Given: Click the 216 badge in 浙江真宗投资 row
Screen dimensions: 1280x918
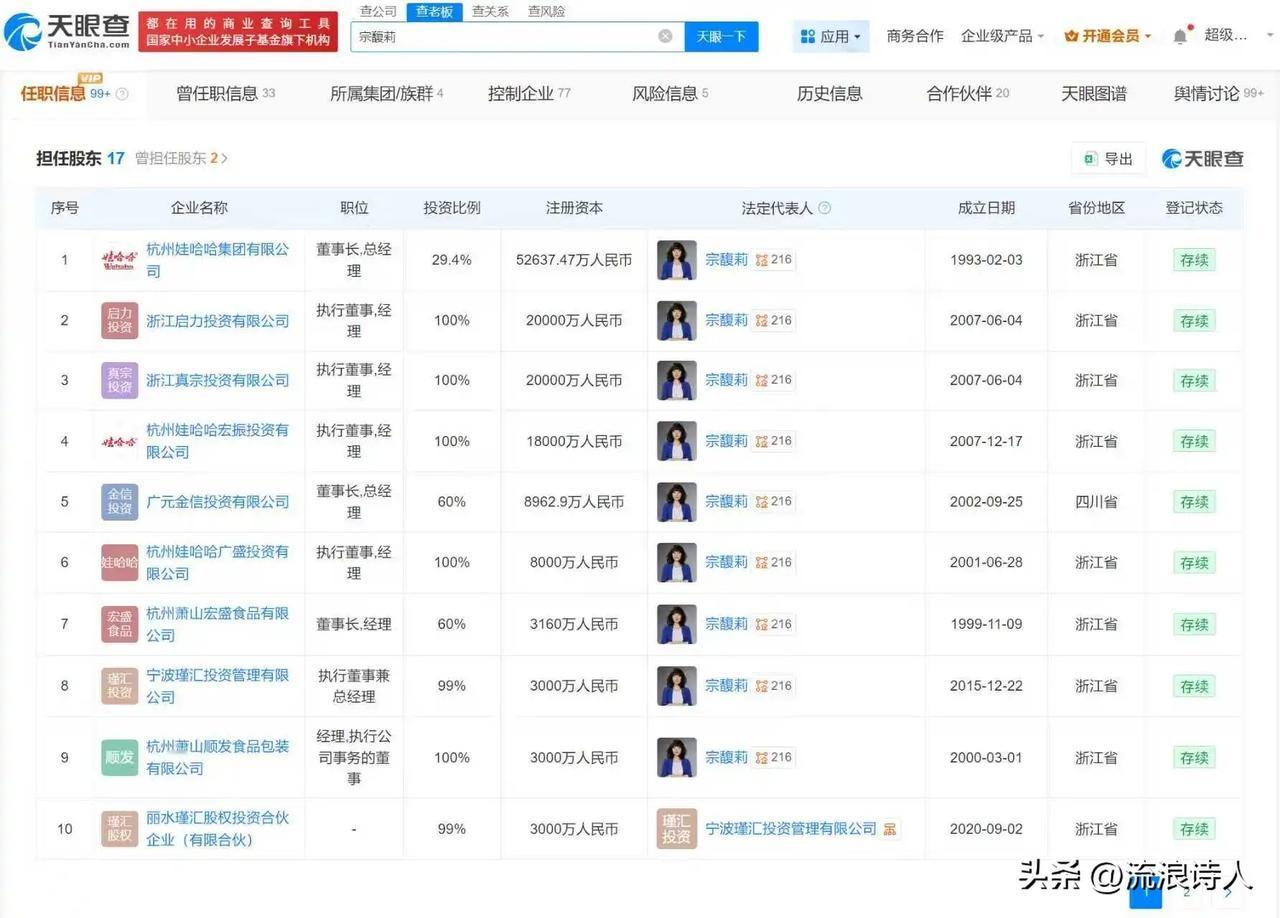Looking at the screenshot, I should 774,380.
